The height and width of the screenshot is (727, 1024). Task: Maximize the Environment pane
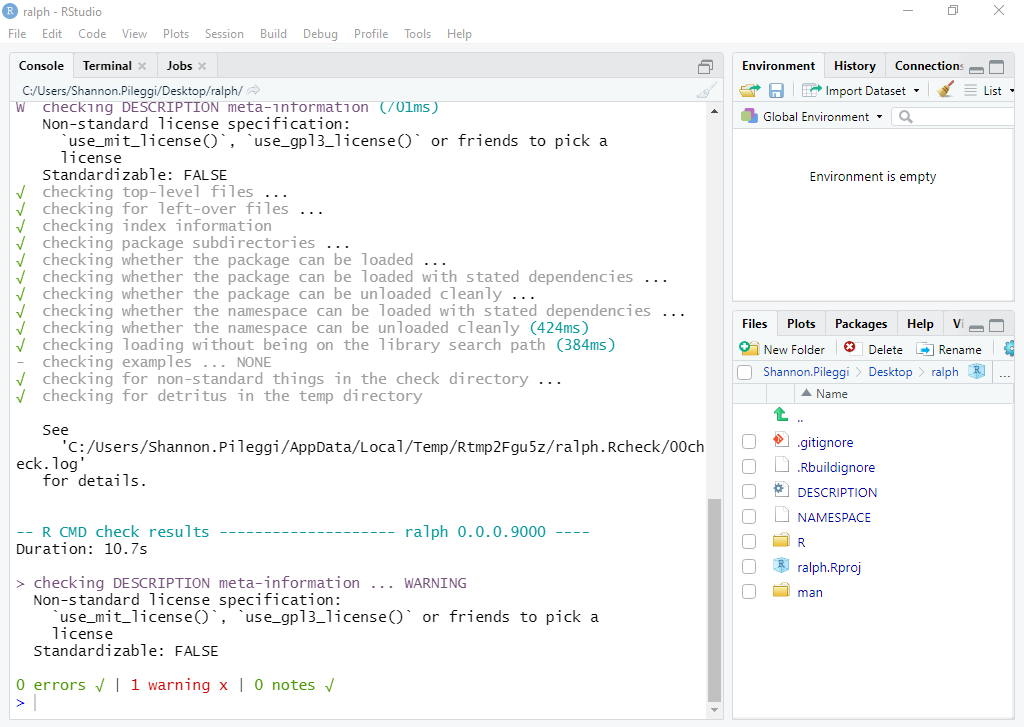[x=997, y=67]
